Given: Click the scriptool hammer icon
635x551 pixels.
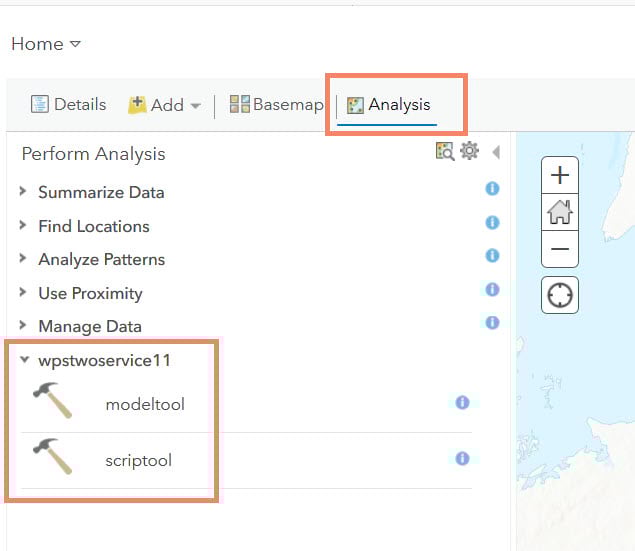Looking at the screenshot, I should coord(53,456).
